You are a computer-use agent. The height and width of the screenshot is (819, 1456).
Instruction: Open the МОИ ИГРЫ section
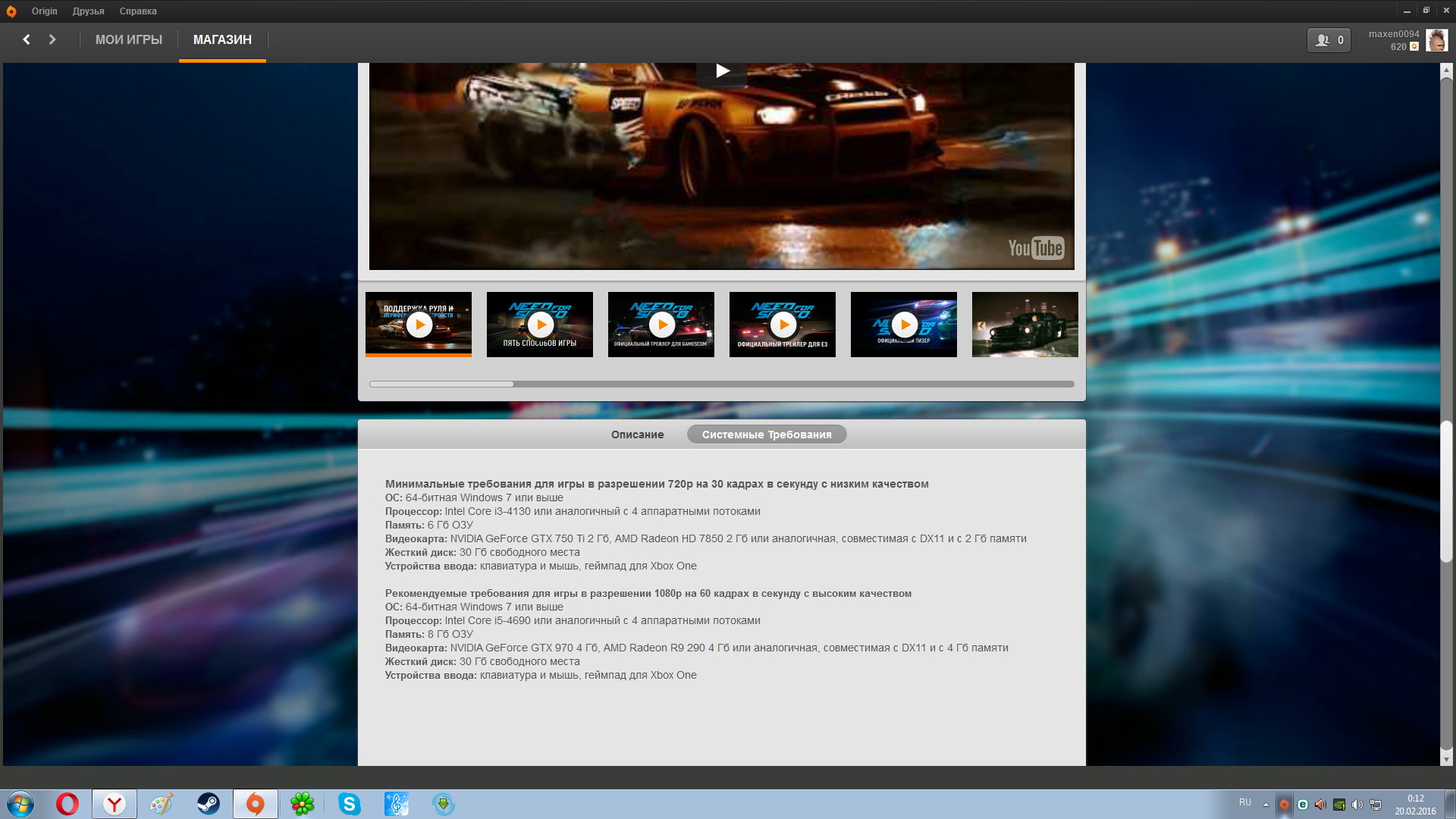coord(129,39)
